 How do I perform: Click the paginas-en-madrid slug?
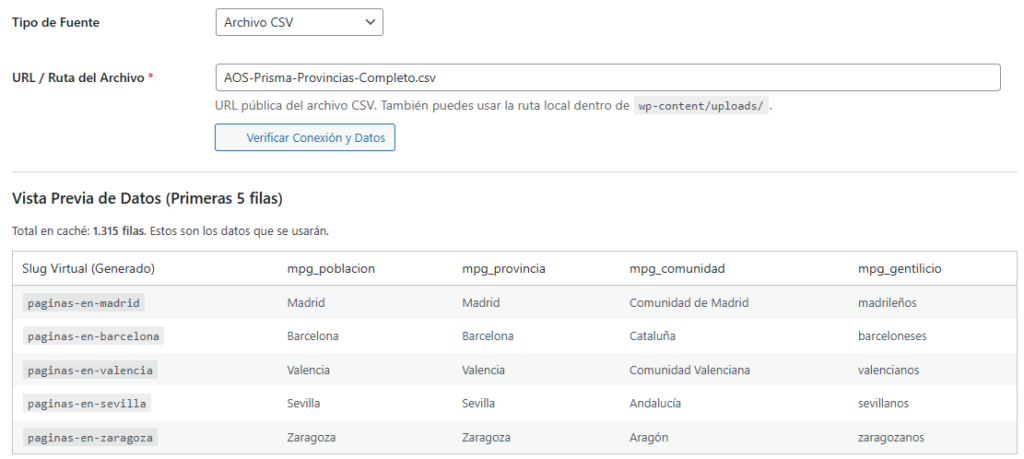pos(86,303)
